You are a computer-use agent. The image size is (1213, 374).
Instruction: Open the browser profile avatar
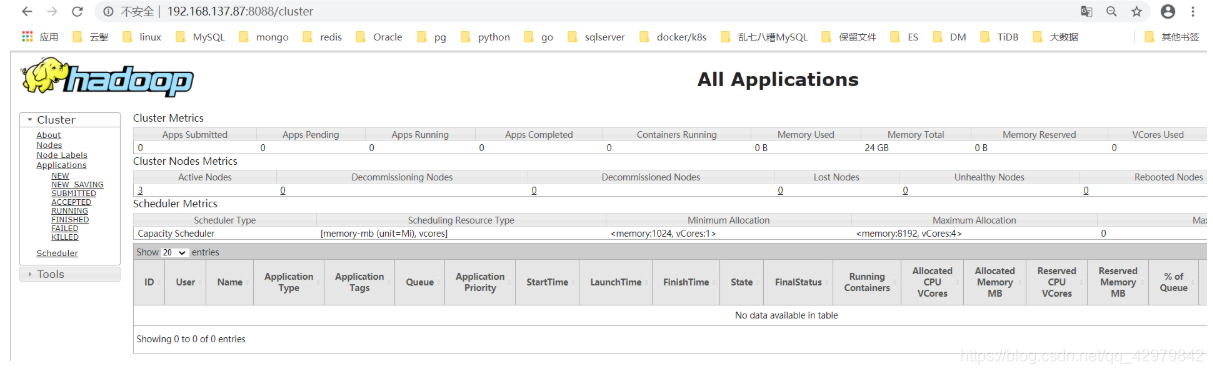click(x=1168, y=12)
